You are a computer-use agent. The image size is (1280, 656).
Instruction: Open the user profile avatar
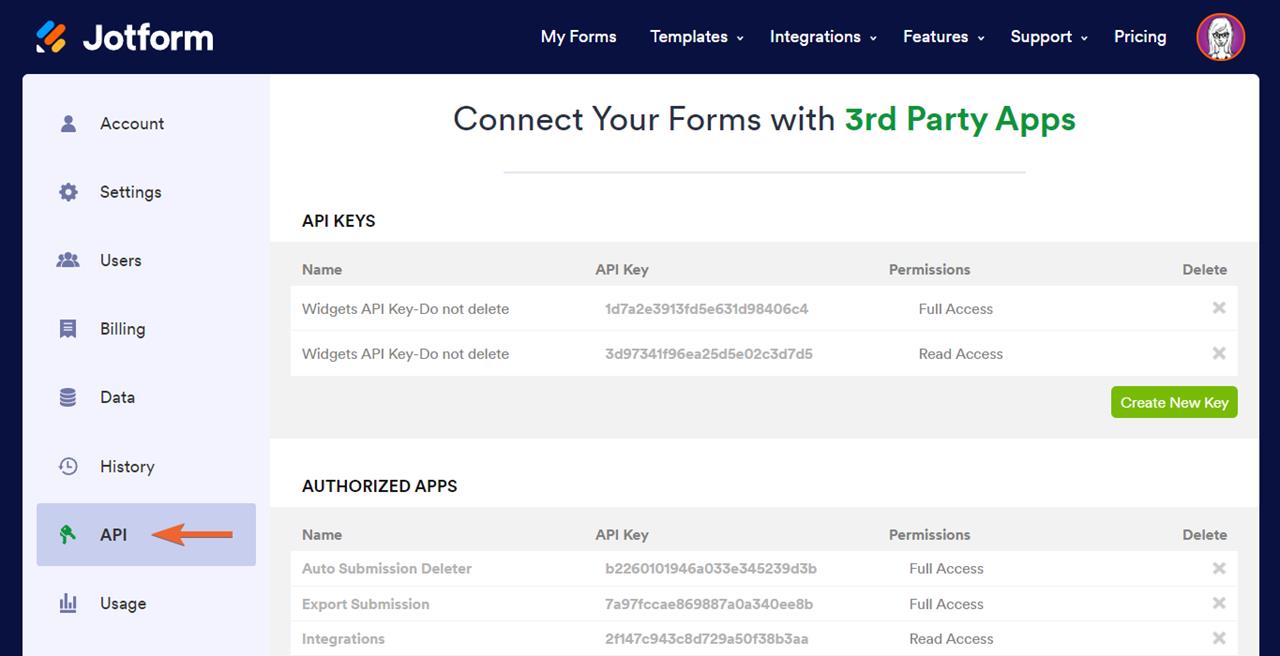[1220, 37]
